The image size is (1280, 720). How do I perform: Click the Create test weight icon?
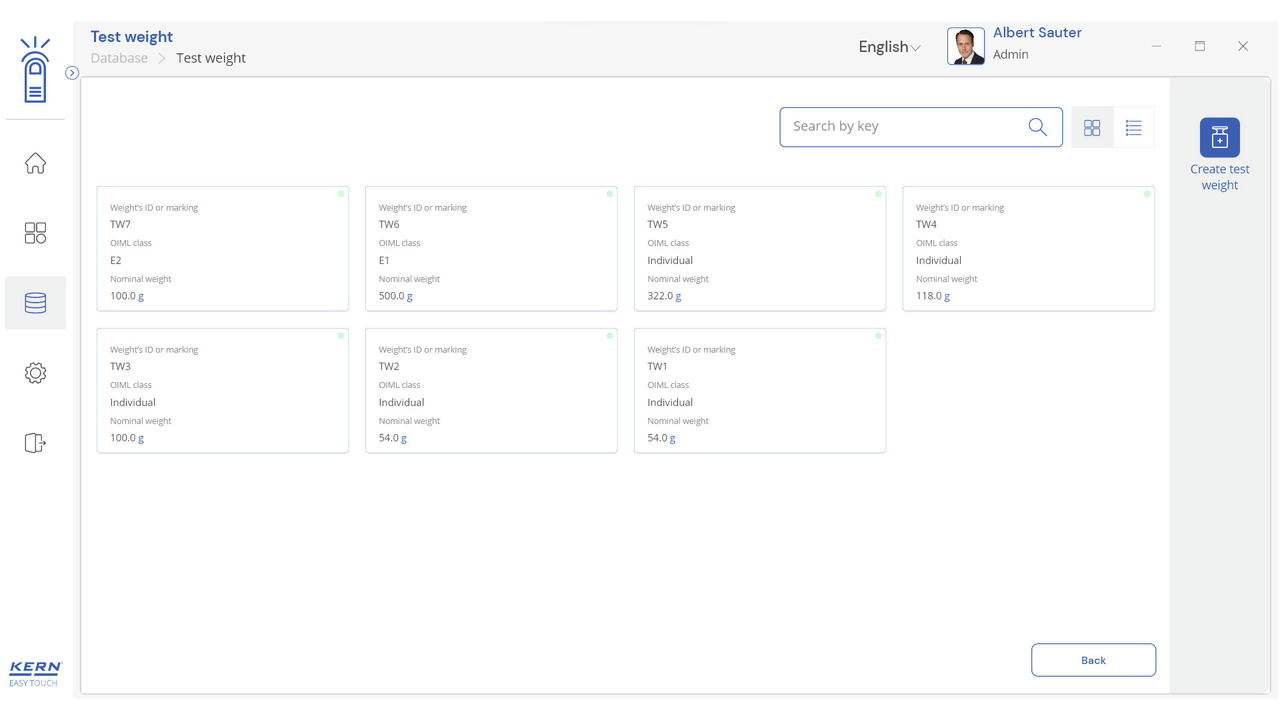click(x=1219, y=138)
